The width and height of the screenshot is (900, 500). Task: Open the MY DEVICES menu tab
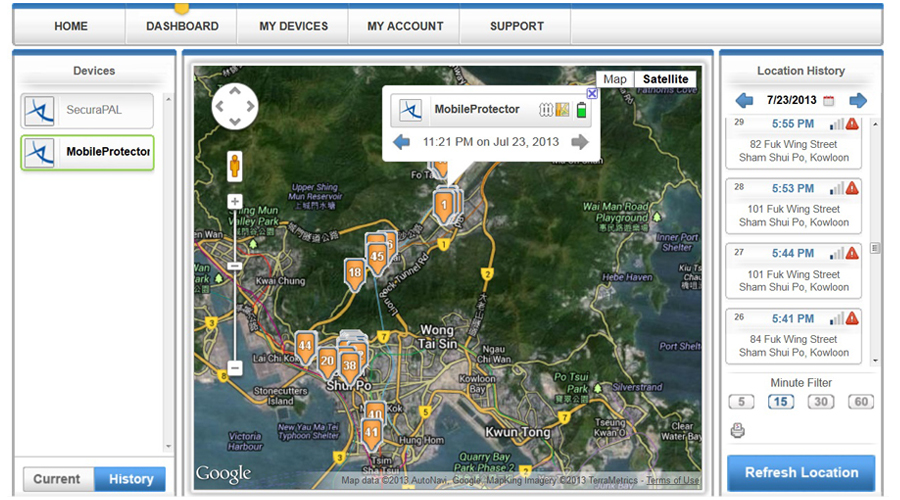click(x=293, y=26)
